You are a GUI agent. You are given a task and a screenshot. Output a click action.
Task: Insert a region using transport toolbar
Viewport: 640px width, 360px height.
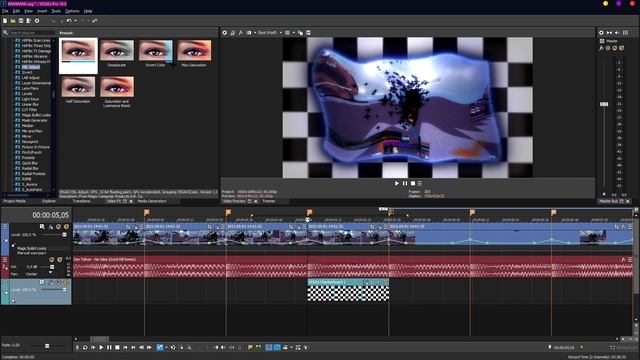click(258, 347)
